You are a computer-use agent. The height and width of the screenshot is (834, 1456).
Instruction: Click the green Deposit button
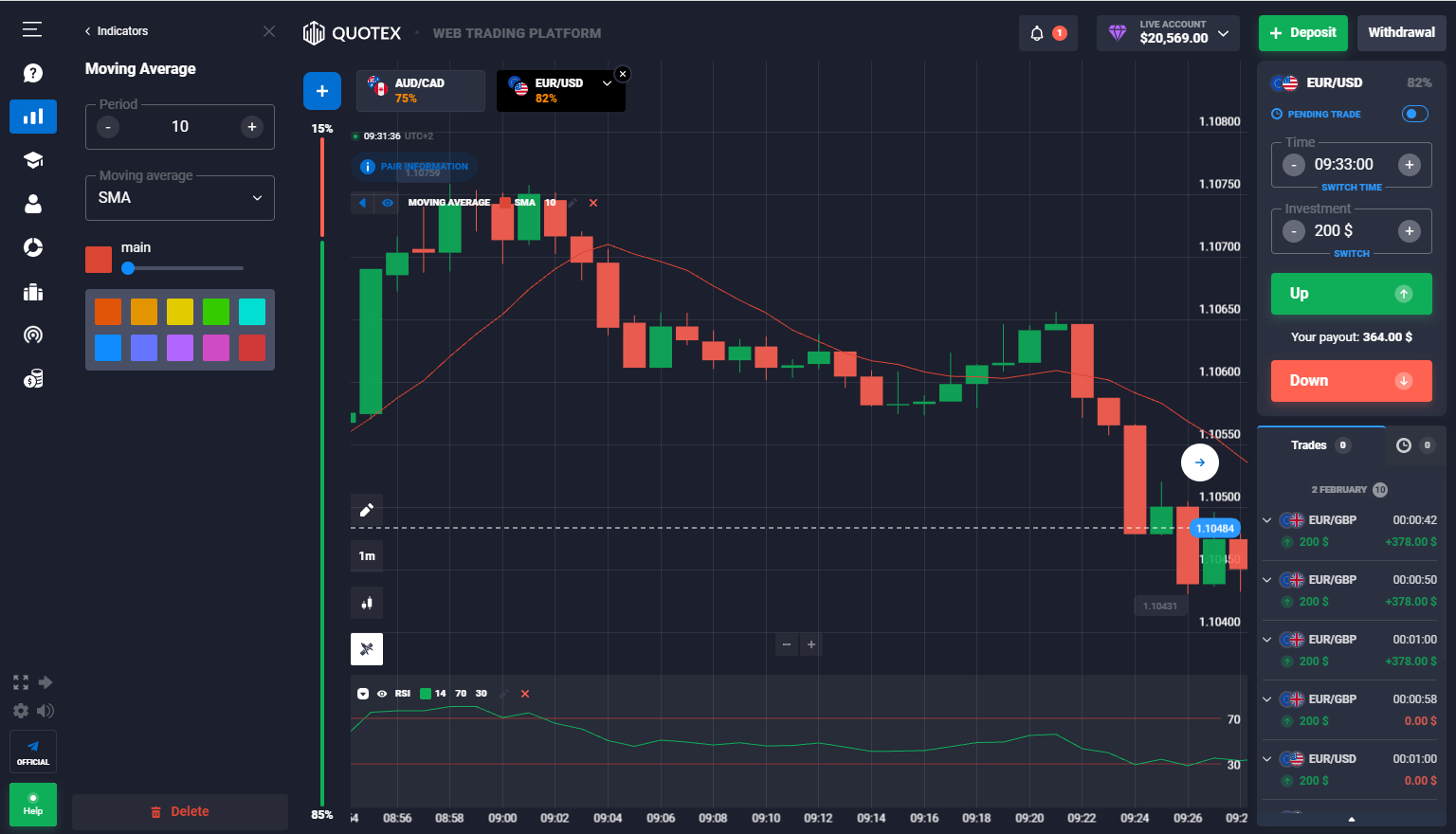pos(1303,33)
